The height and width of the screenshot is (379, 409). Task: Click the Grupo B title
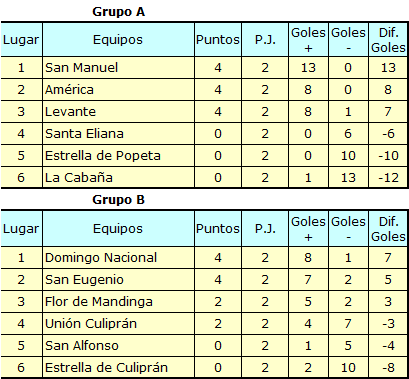pos(118,200)
